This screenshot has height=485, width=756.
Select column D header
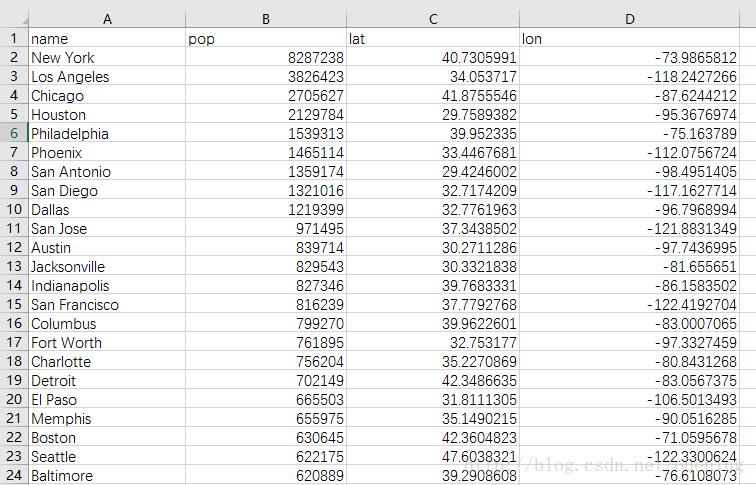point(630,19)
